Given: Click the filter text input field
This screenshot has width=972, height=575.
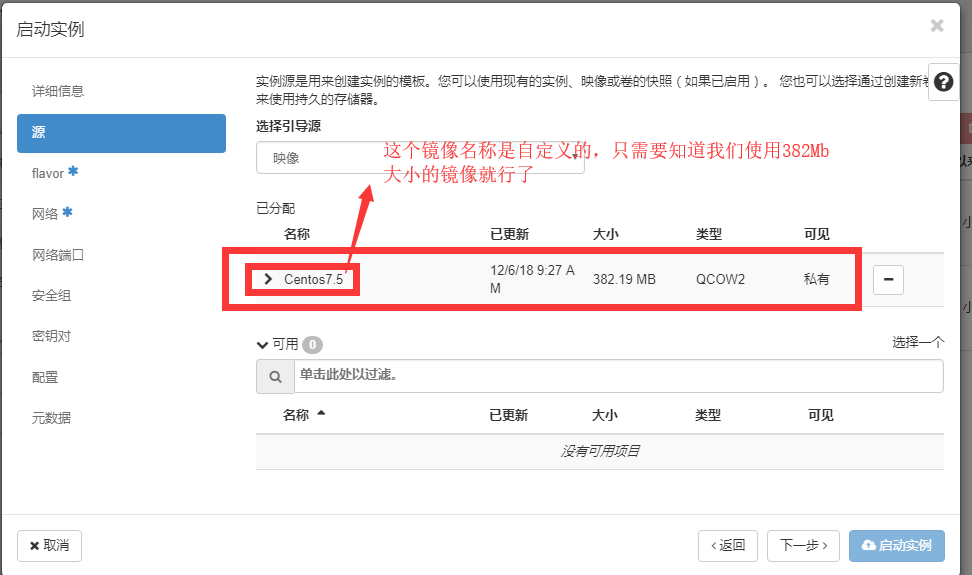Looking at the screenshot, I should [618, 376].
